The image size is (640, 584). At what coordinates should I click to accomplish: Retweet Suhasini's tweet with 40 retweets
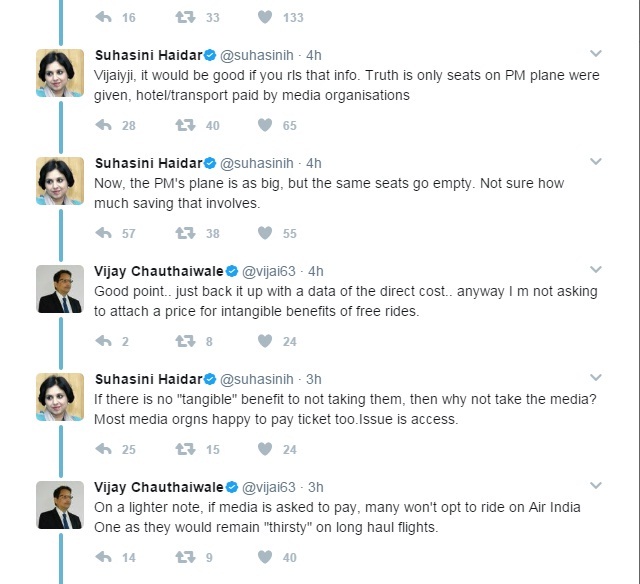(185, 125)
